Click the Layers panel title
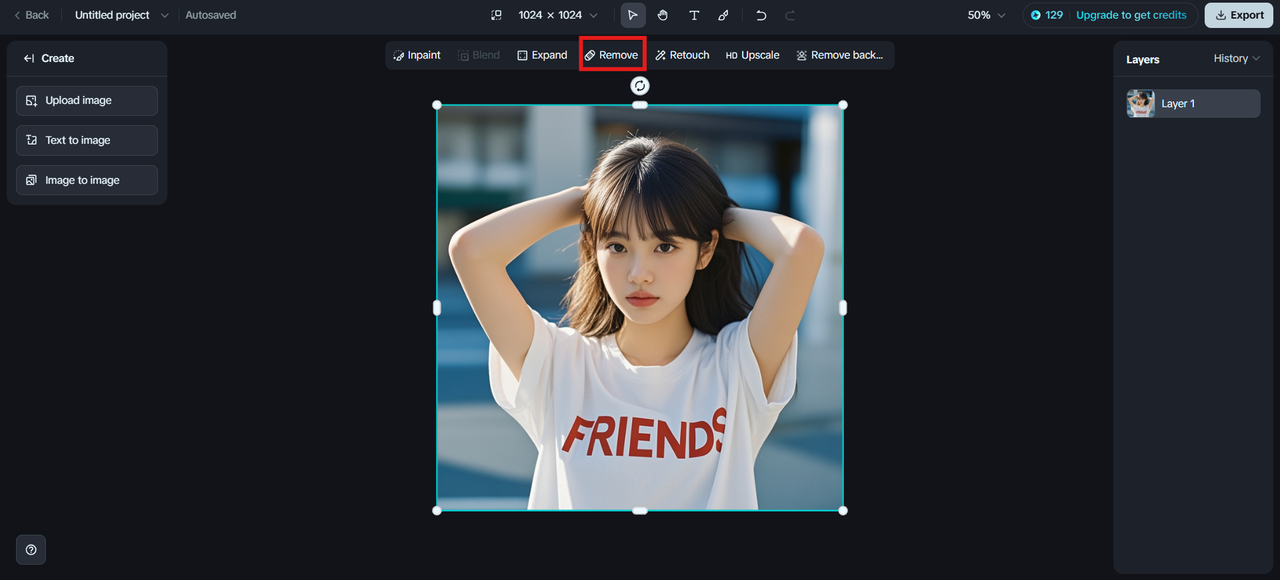 coord(1143,59)
